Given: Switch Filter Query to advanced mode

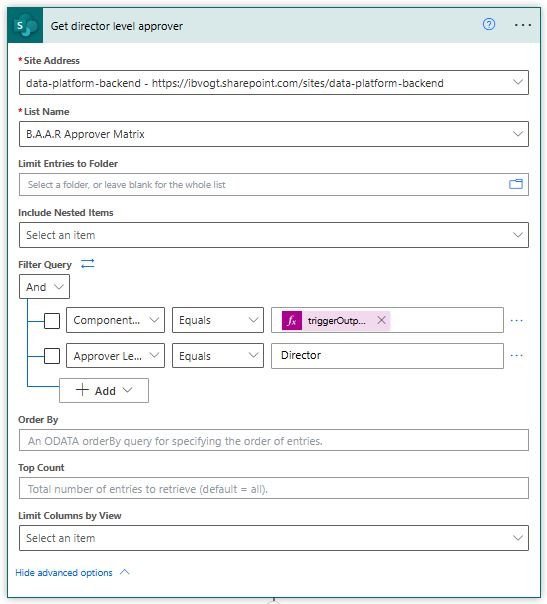Looking at the screenshot, I should coord(88,264).
